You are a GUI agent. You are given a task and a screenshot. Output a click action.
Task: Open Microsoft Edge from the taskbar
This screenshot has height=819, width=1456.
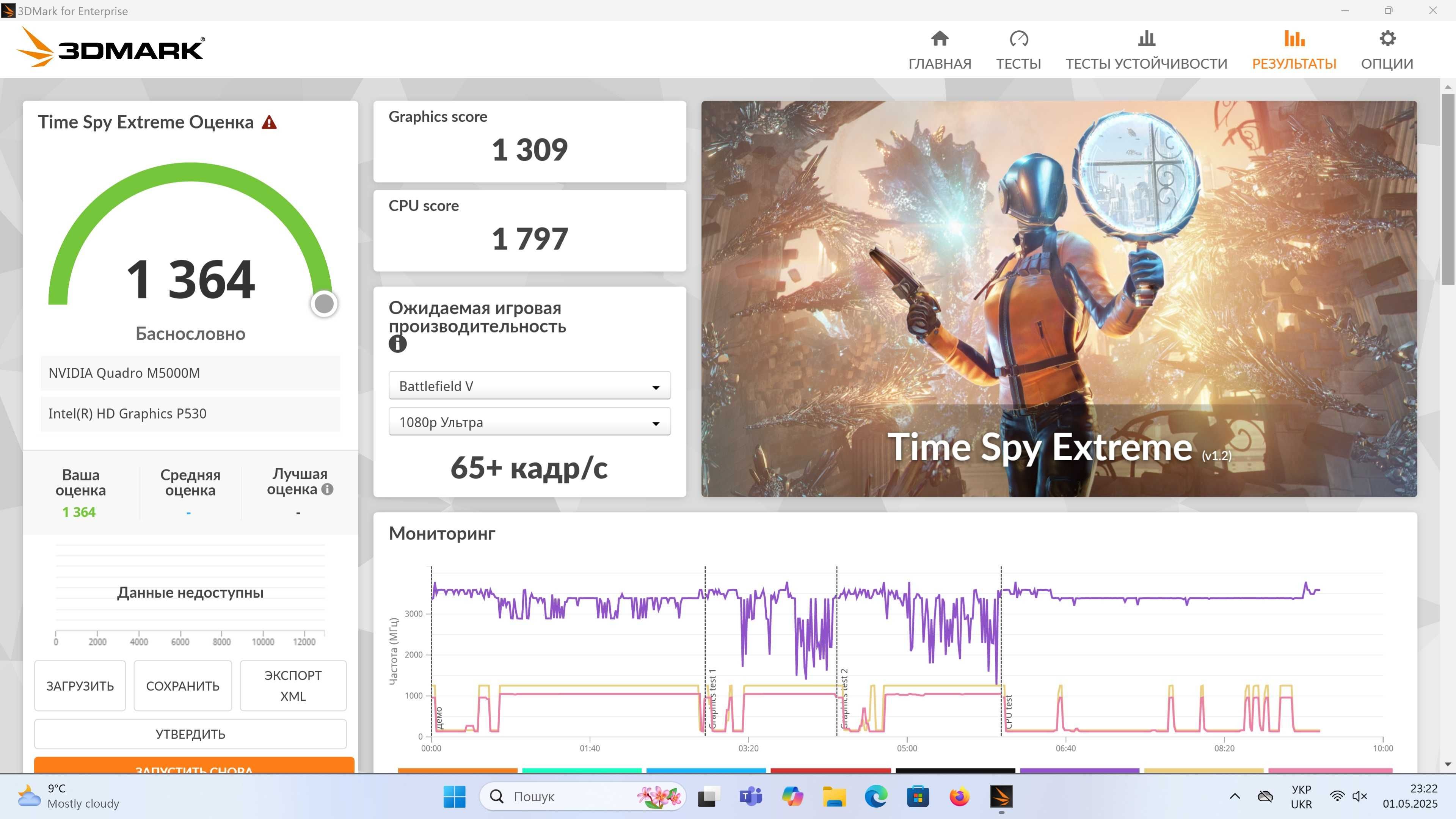(x=875, y=797)
